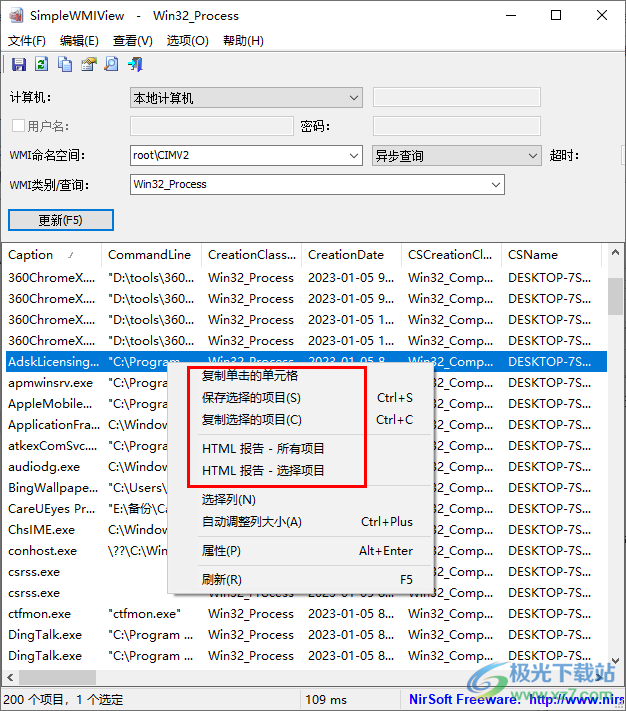
Task: Sort by the CommandLine column header
Action: coord(151,255)
